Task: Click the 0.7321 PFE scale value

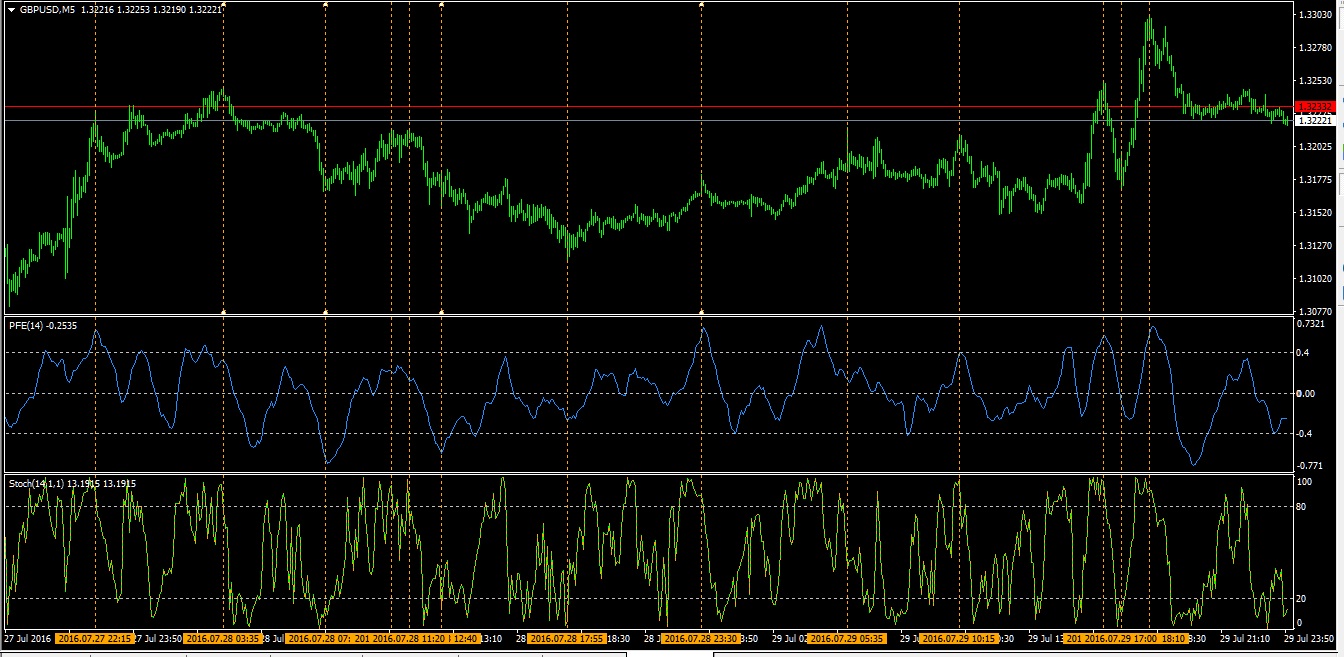Action: point(1311,323)
